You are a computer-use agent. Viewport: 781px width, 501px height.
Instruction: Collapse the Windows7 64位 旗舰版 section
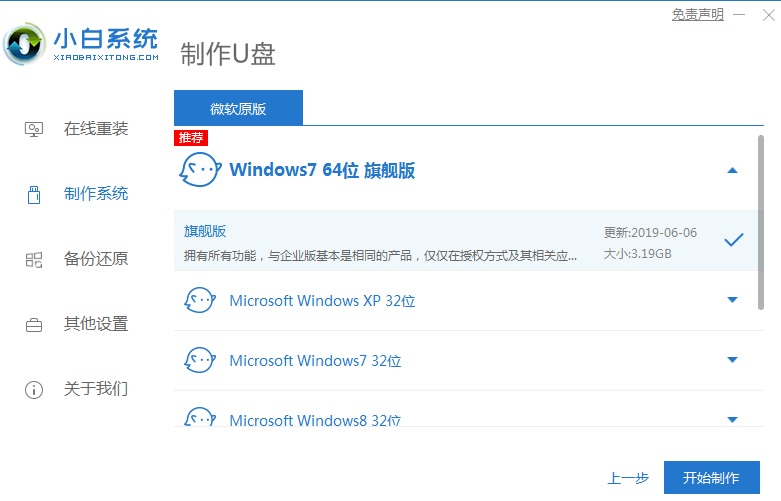[732, 171]
